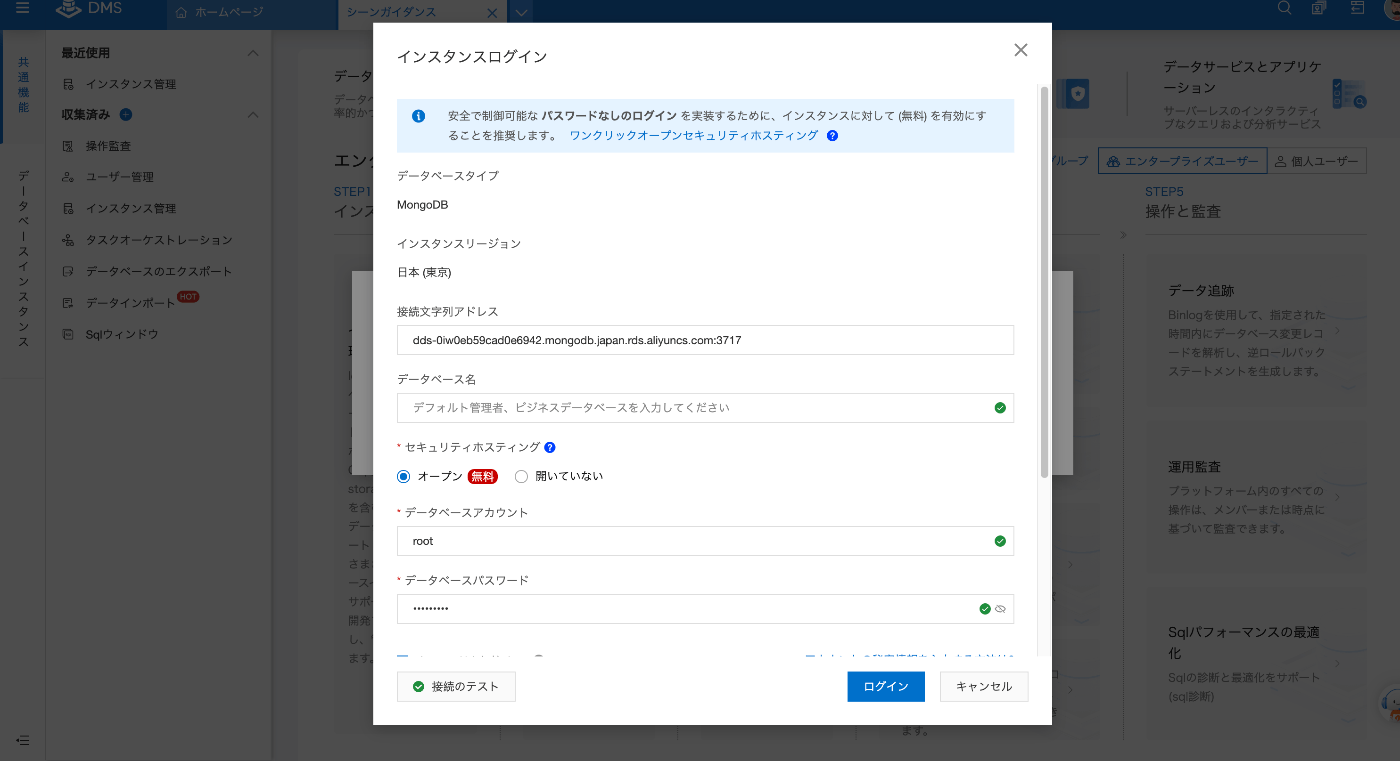Select 個人ユーザー mode
1400x761 pixels.
1317,161
